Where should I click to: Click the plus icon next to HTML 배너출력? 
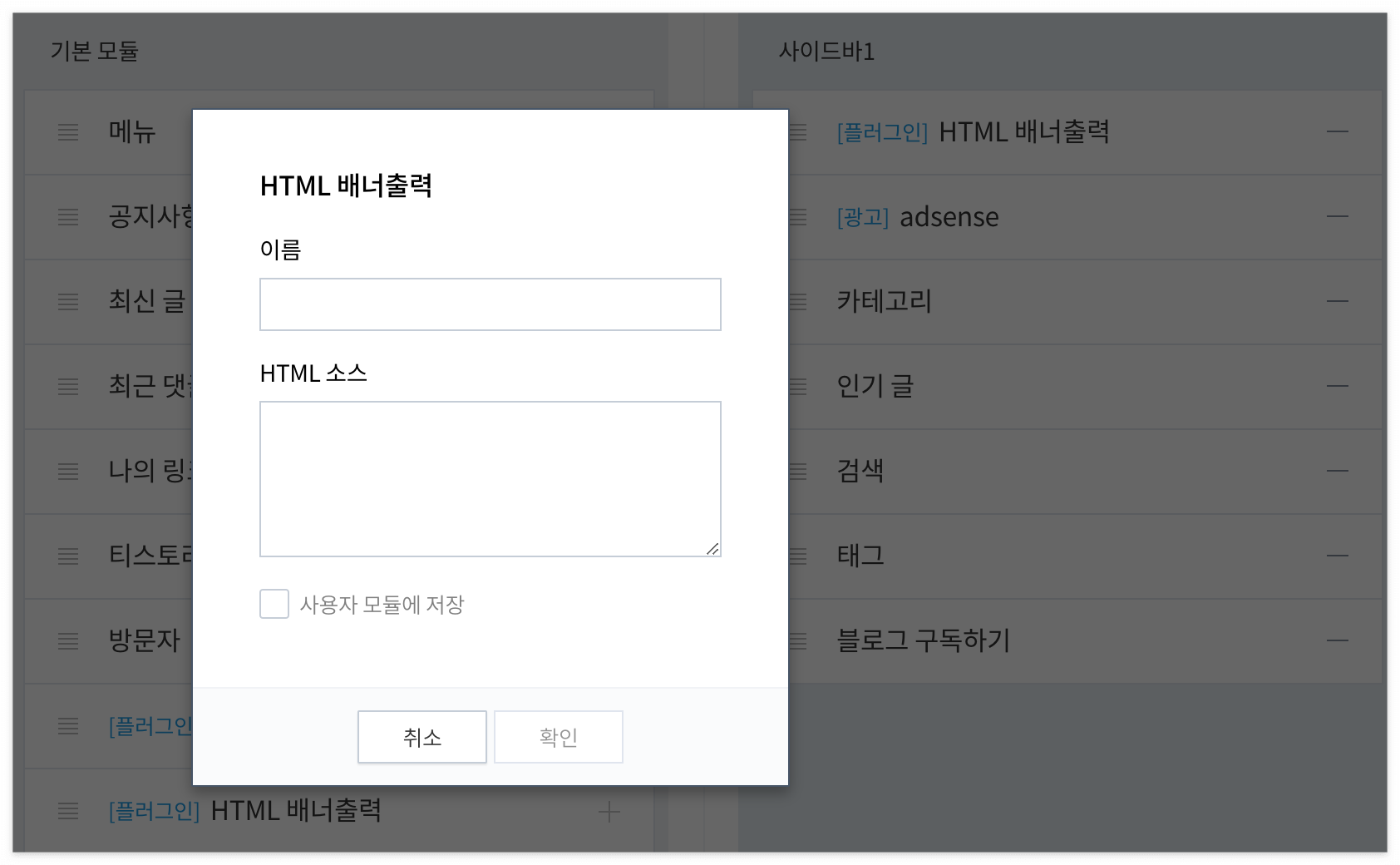pos(609,812)
